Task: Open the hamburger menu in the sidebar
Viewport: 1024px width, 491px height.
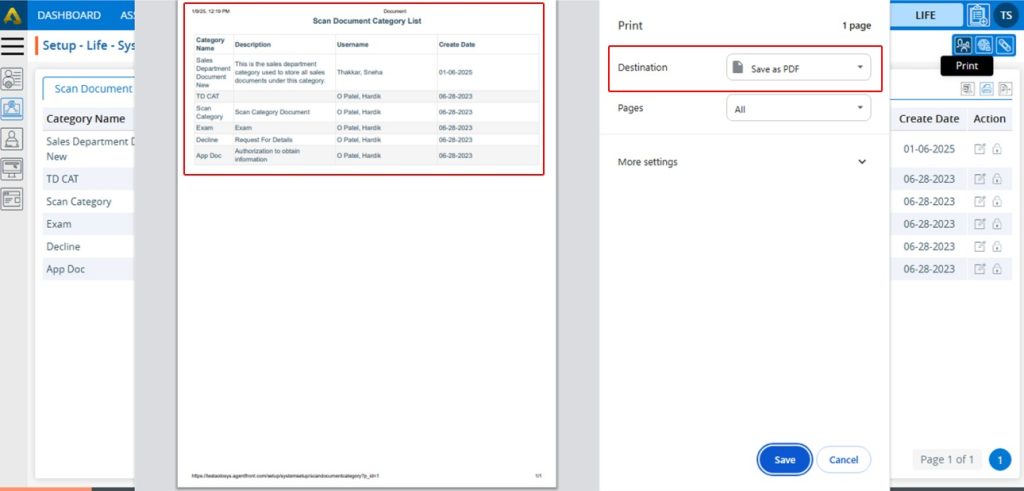Action: (13, 46)
